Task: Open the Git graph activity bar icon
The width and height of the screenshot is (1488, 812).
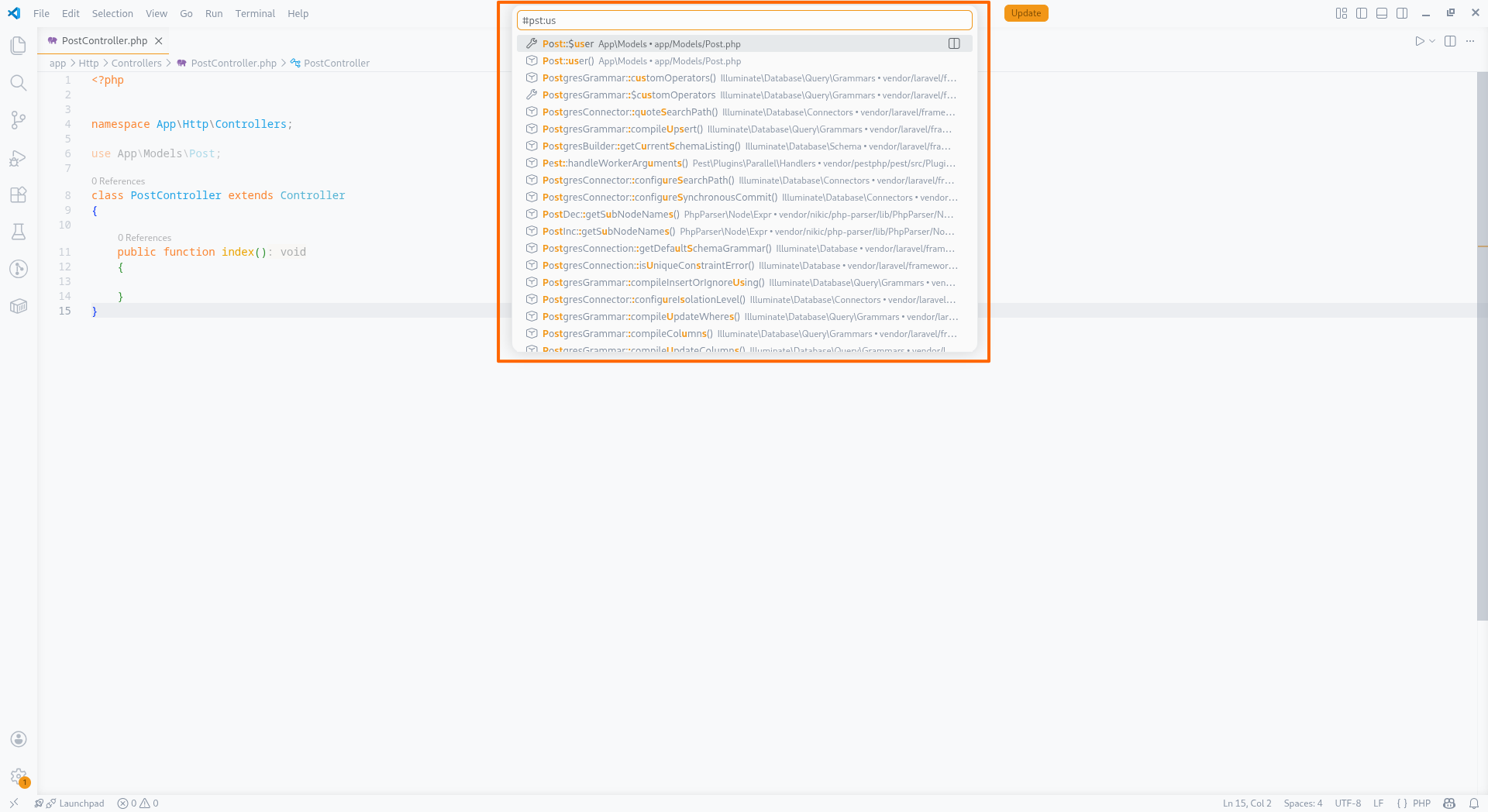Action: point(19,269)
